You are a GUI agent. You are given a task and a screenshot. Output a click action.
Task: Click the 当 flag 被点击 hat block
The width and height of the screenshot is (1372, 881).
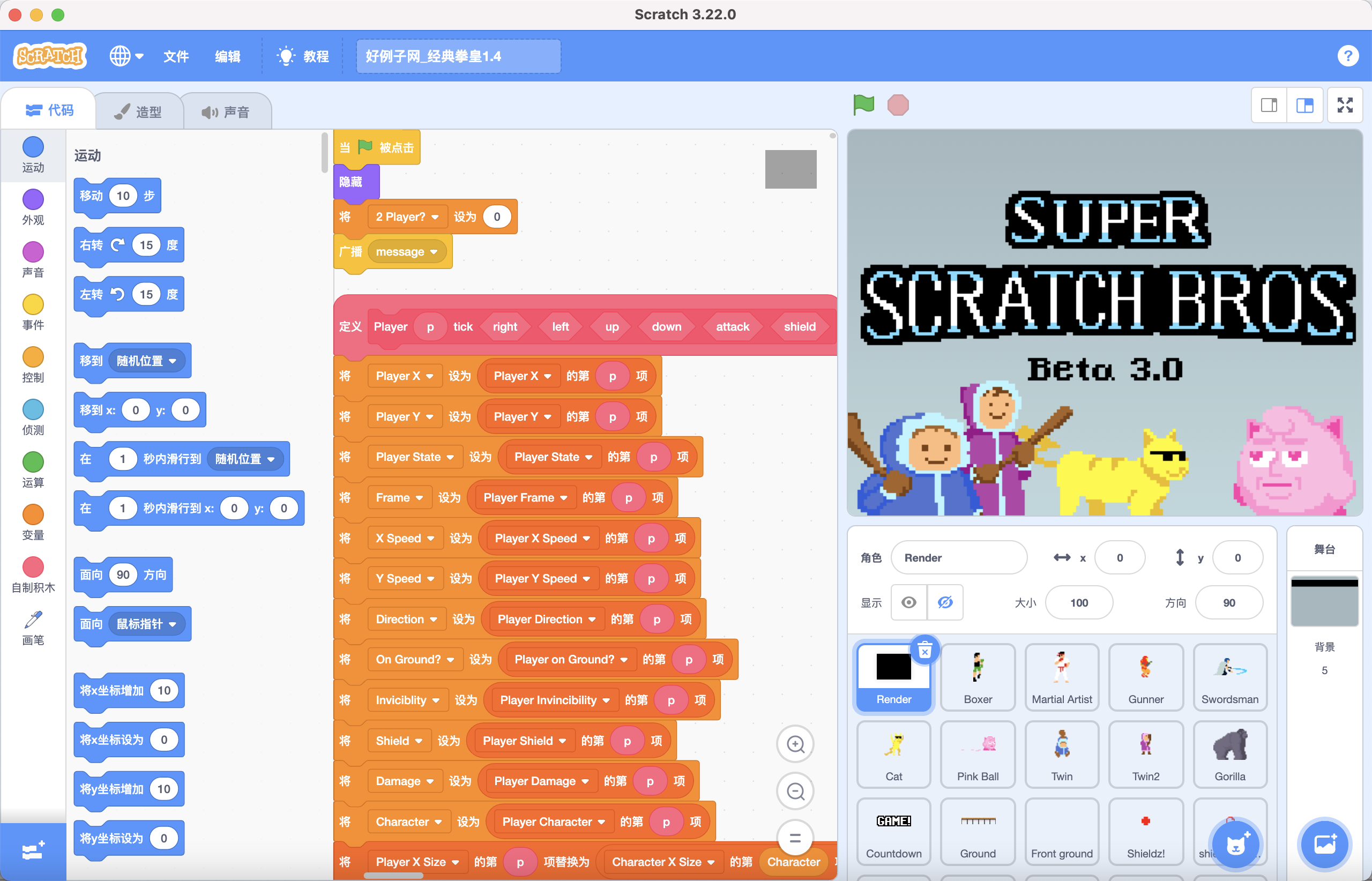click(x=377, y=147)
